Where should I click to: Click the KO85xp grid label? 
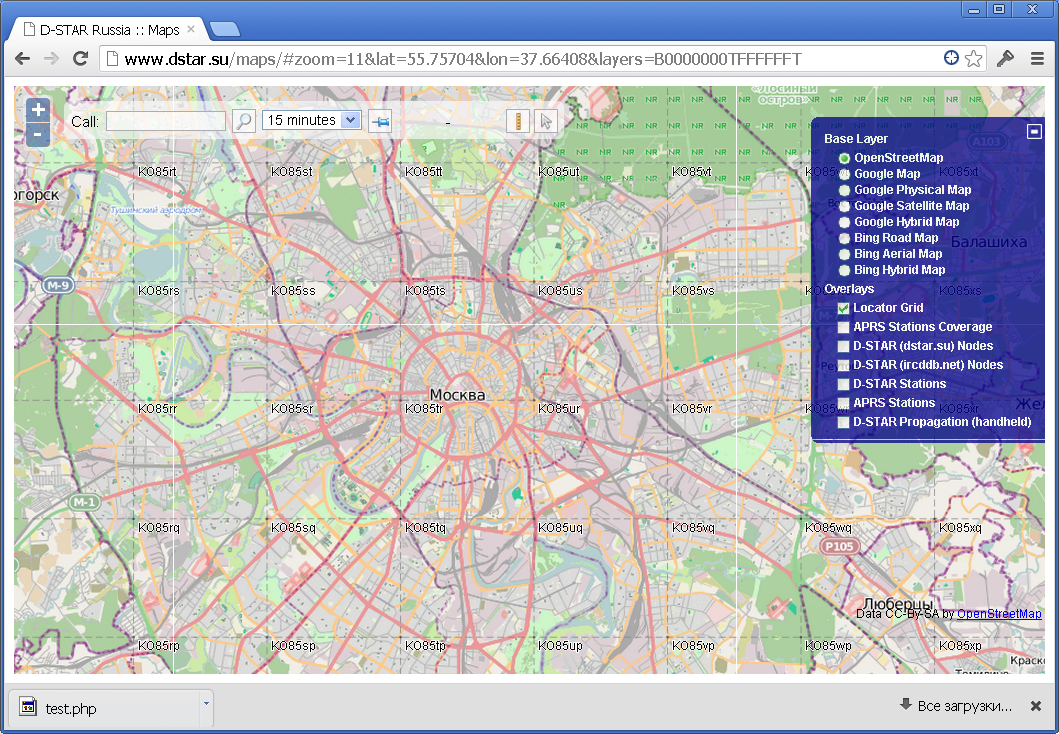coord(960,646)
